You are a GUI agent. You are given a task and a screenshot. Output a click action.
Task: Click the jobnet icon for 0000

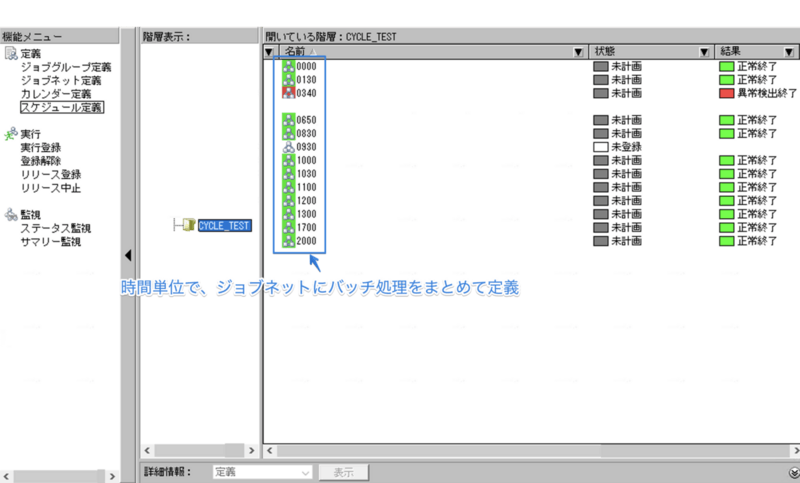tap(289, 66)
